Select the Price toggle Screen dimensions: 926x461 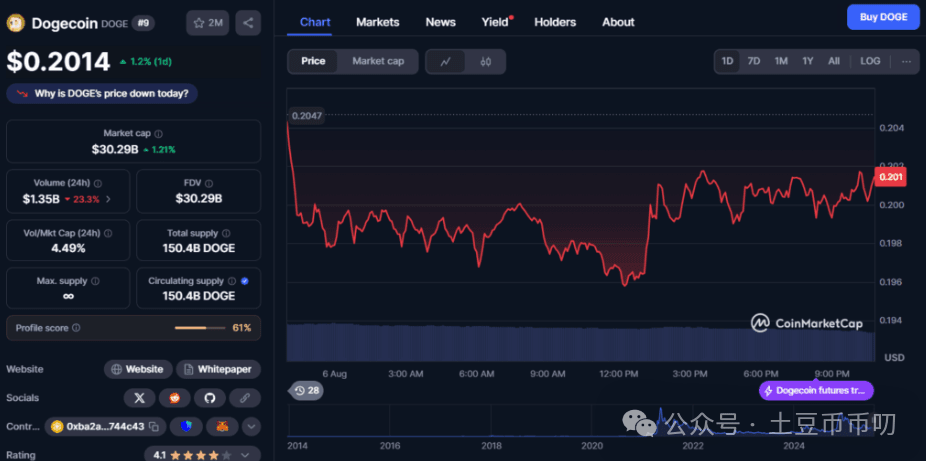pyautogui.click(x=313, y=61)
